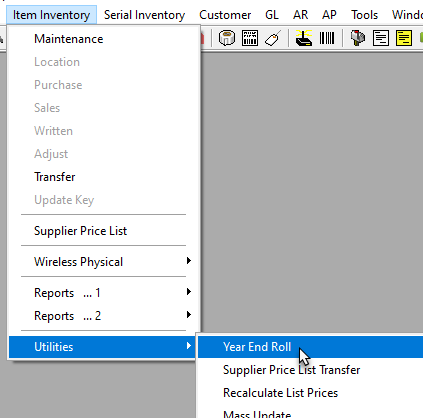The width and height of the screenshot is (423, 418).
Task: Open the Utilities submenu arrow
Action: [x=189, y=346]
